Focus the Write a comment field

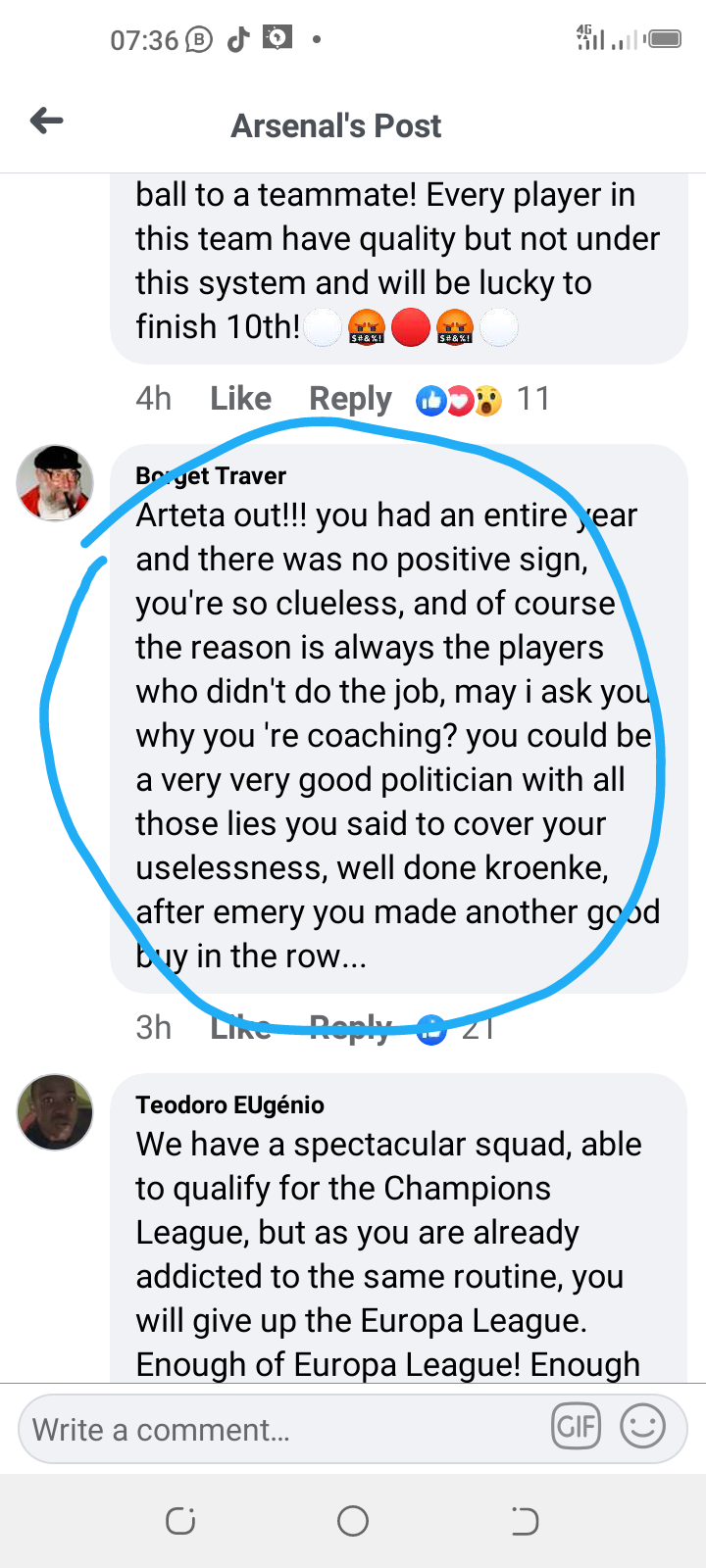[284, 1429]
